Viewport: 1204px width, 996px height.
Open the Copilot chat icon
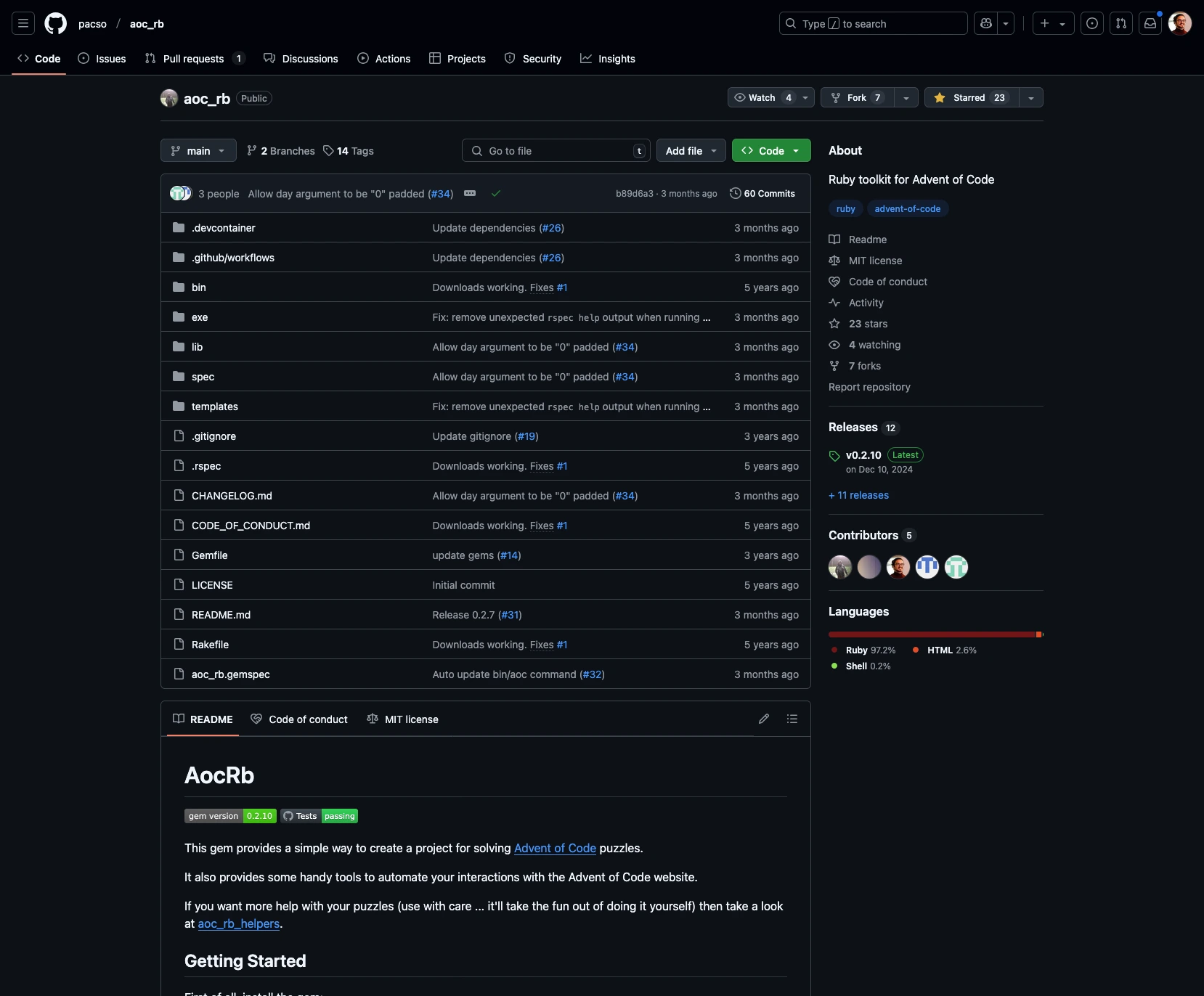986,24
